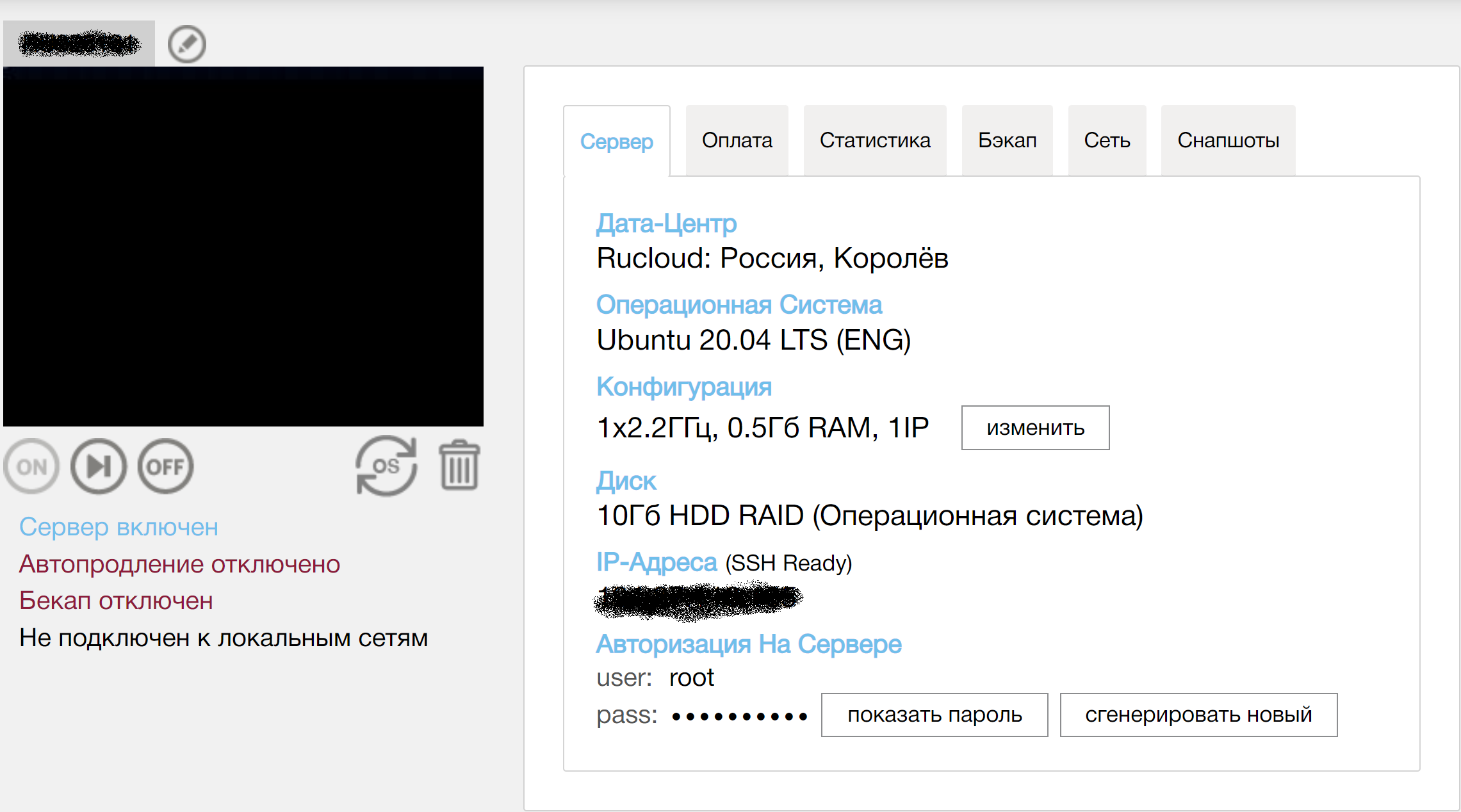Turn off server with OFF icon
This screenshot has height=812, width=1461.
pos(165,466)
